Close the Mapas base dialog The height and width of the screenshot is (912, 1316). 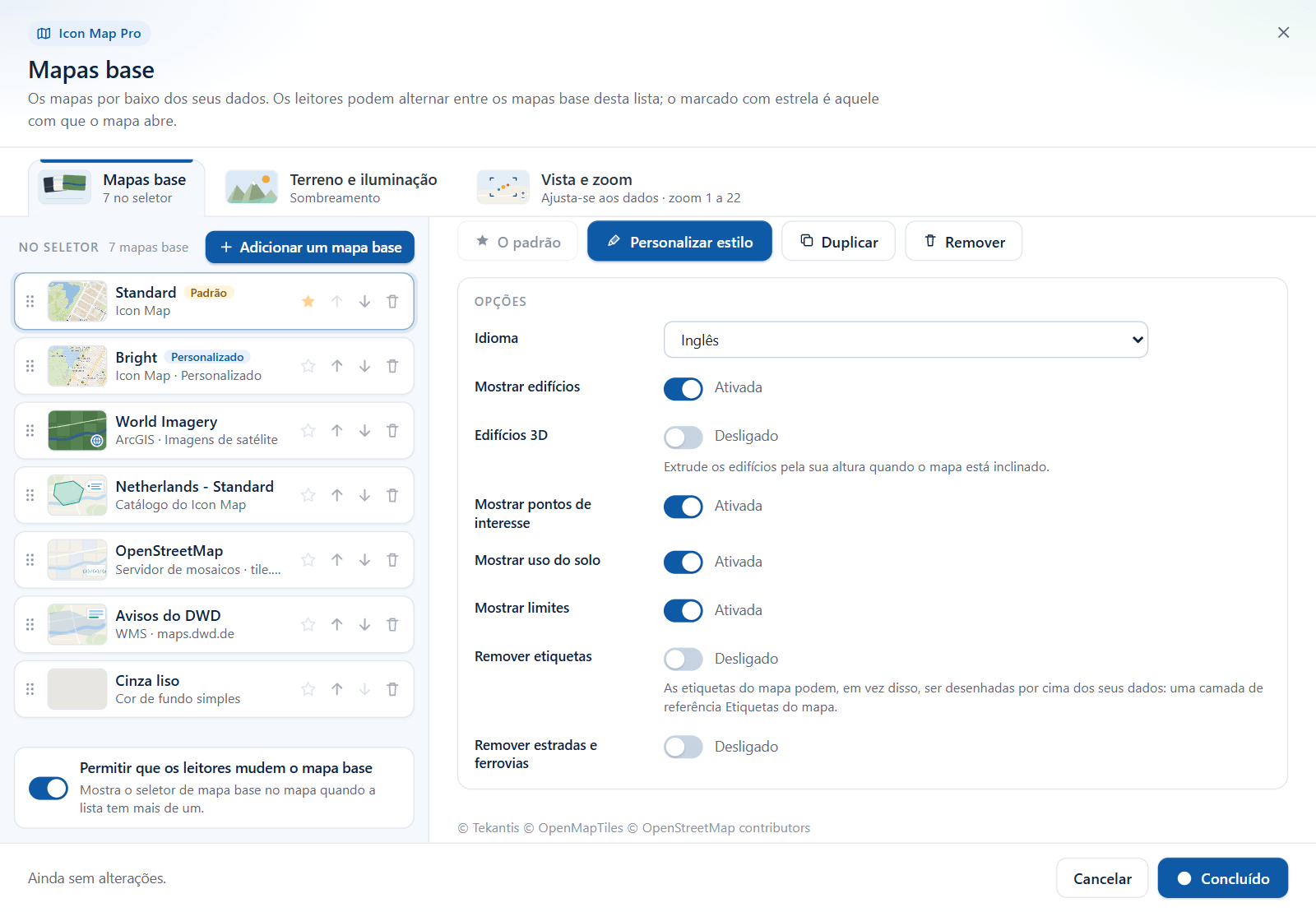[1283, 33]
